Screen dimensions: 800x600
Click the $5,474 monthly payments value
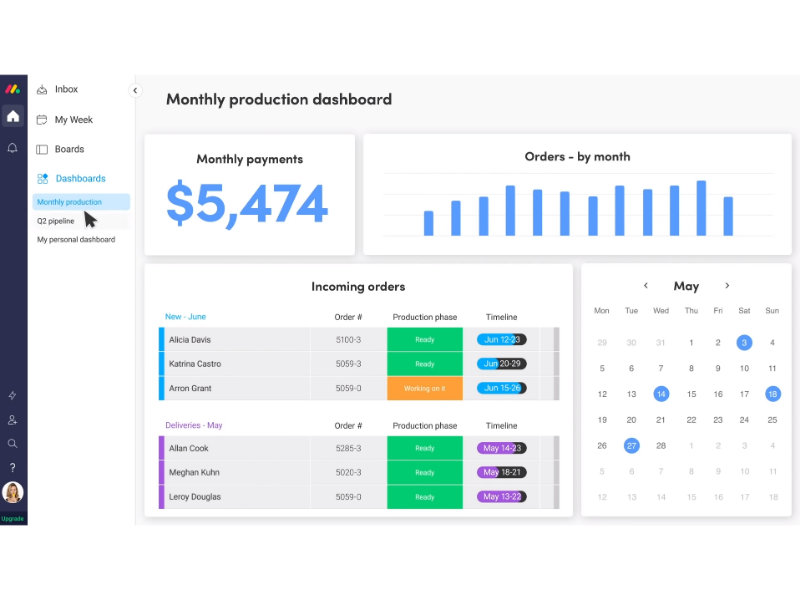point(247,204)
